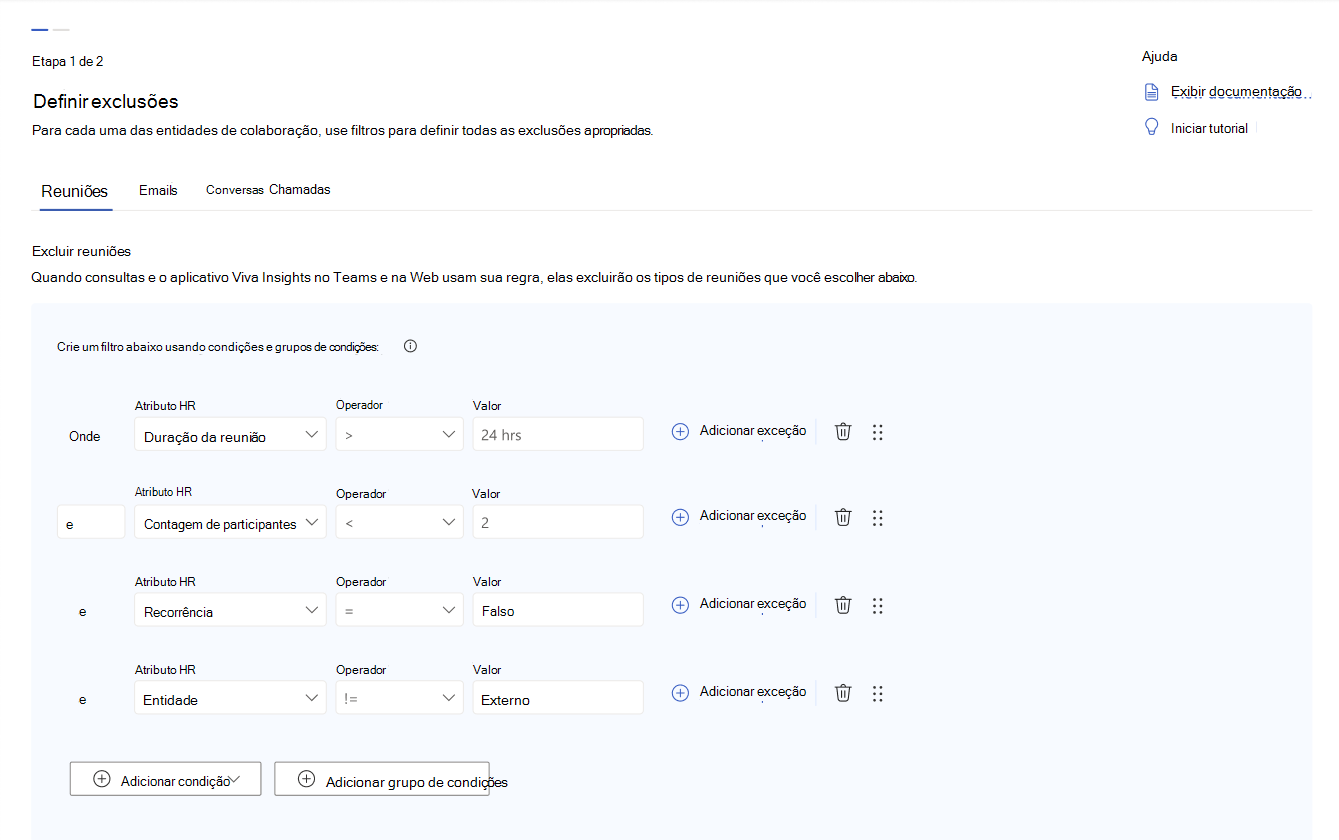The image size is (1339, 840).
Task: Add exception to Contagem de participantes condition
Action: click(739, 517)
